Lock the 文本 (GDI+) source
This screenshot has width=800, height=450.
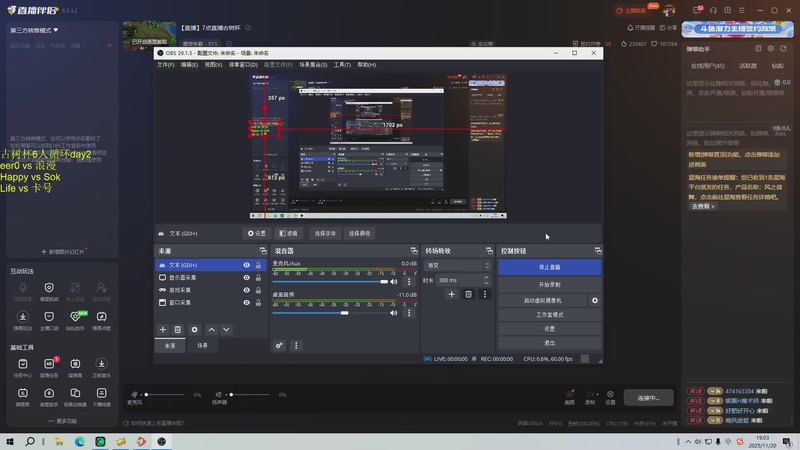258,265
